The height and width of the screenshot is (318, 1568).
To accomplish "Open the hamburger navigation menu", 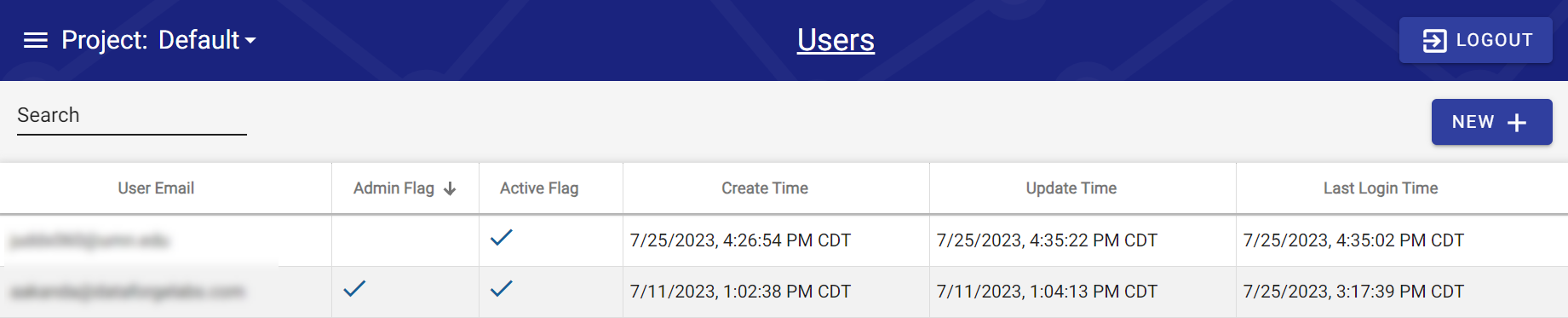I will tap(35, 40).
